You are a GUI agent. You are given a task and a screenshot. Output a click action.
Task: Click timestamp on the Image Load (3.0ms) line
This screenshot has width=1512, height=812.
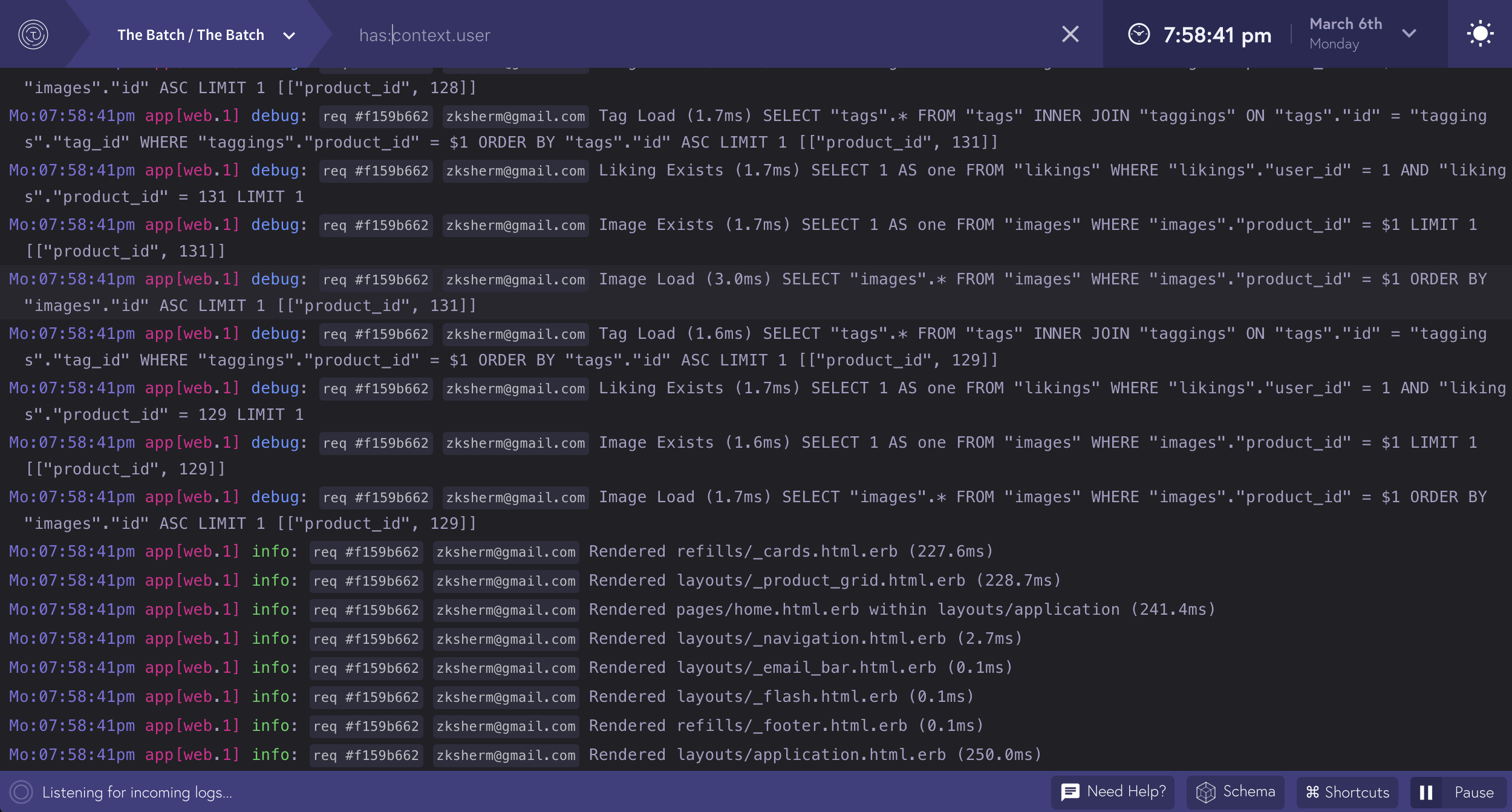point(72,279)
